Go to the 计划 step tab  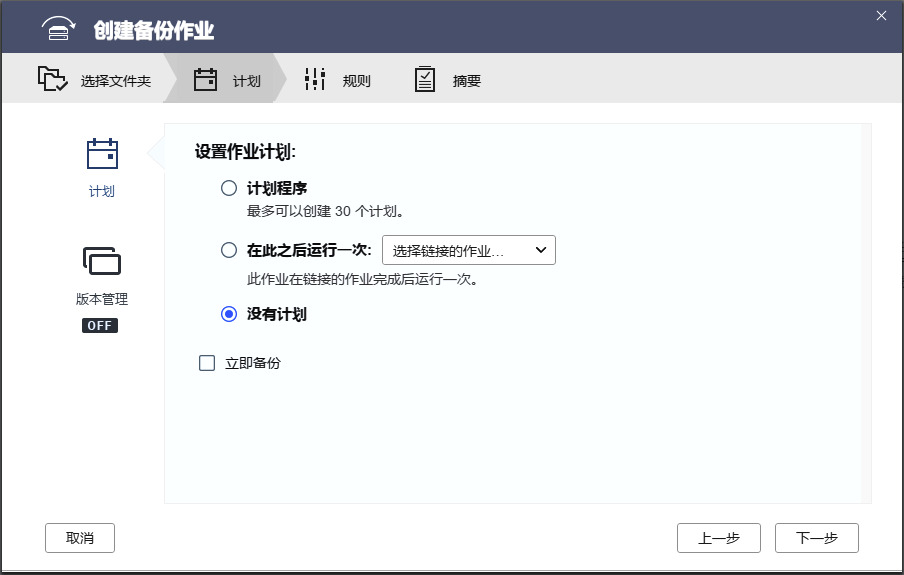click(227, 79)
